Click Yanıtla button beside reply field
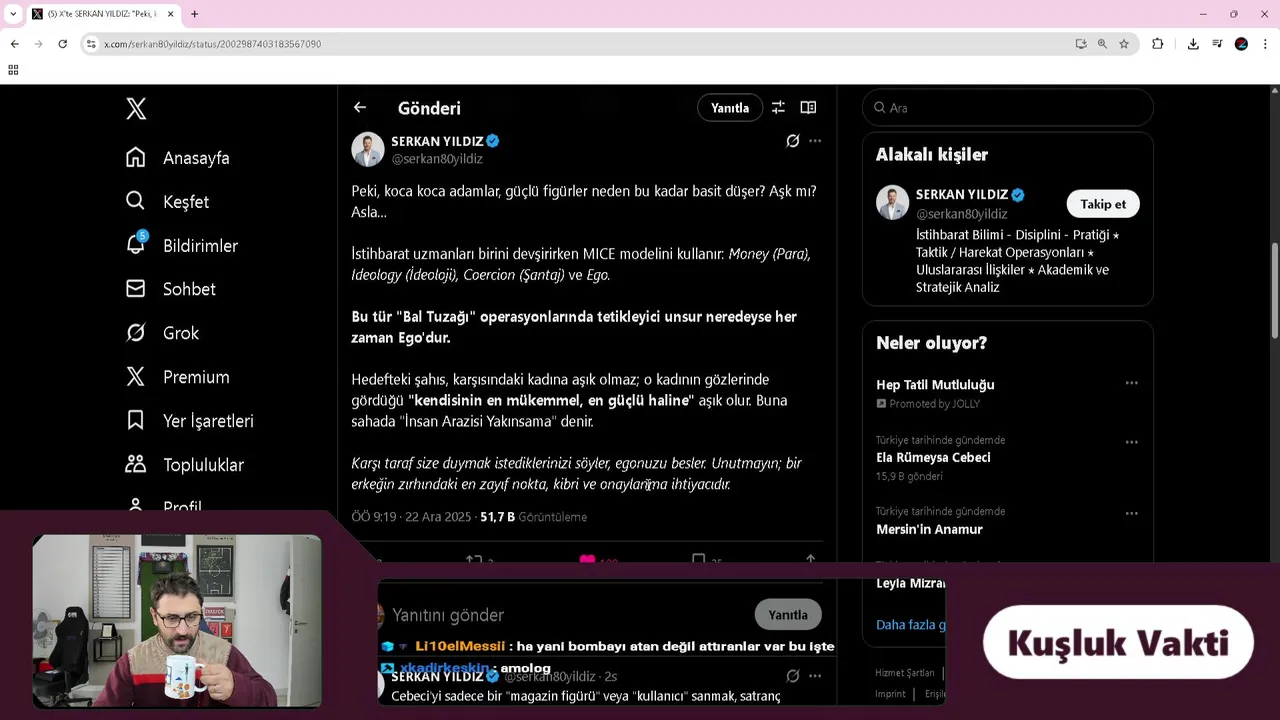This screenshot has height=720, width=1280. (788, 615)
